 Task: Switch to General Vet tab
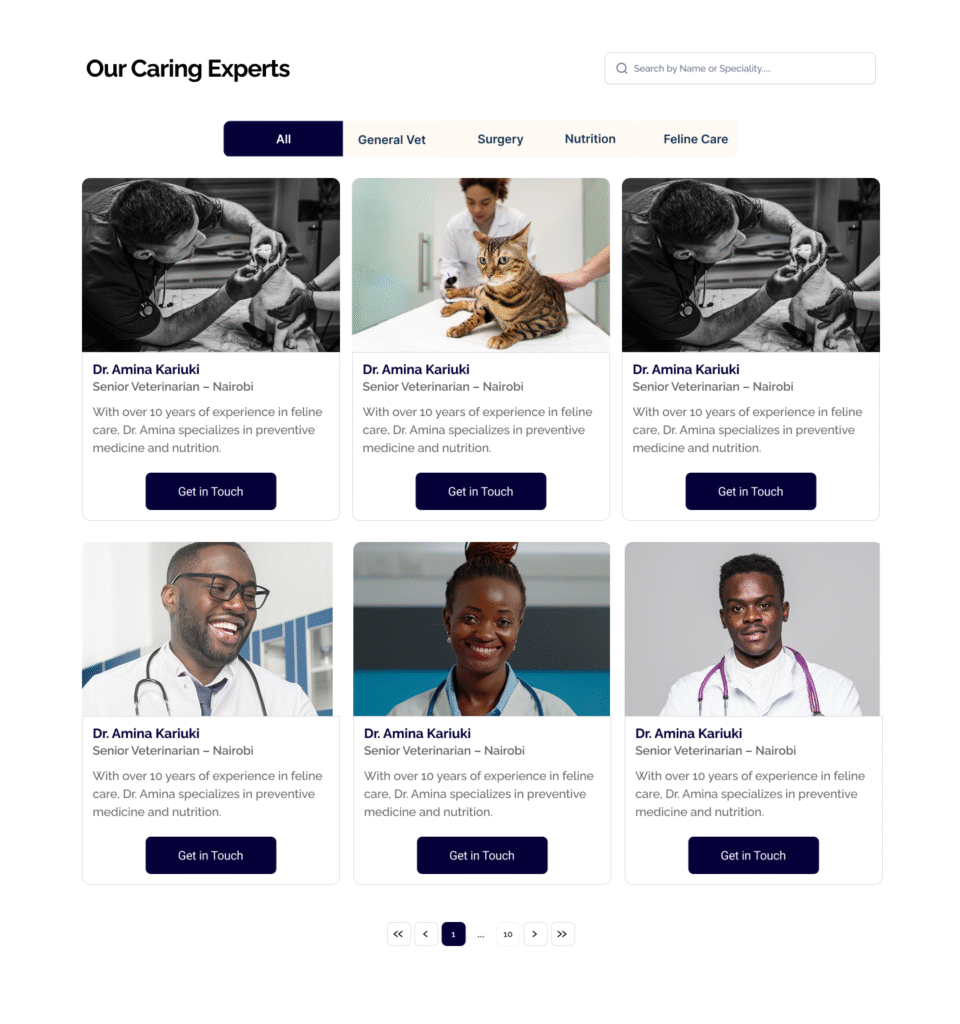pos(392,139)
